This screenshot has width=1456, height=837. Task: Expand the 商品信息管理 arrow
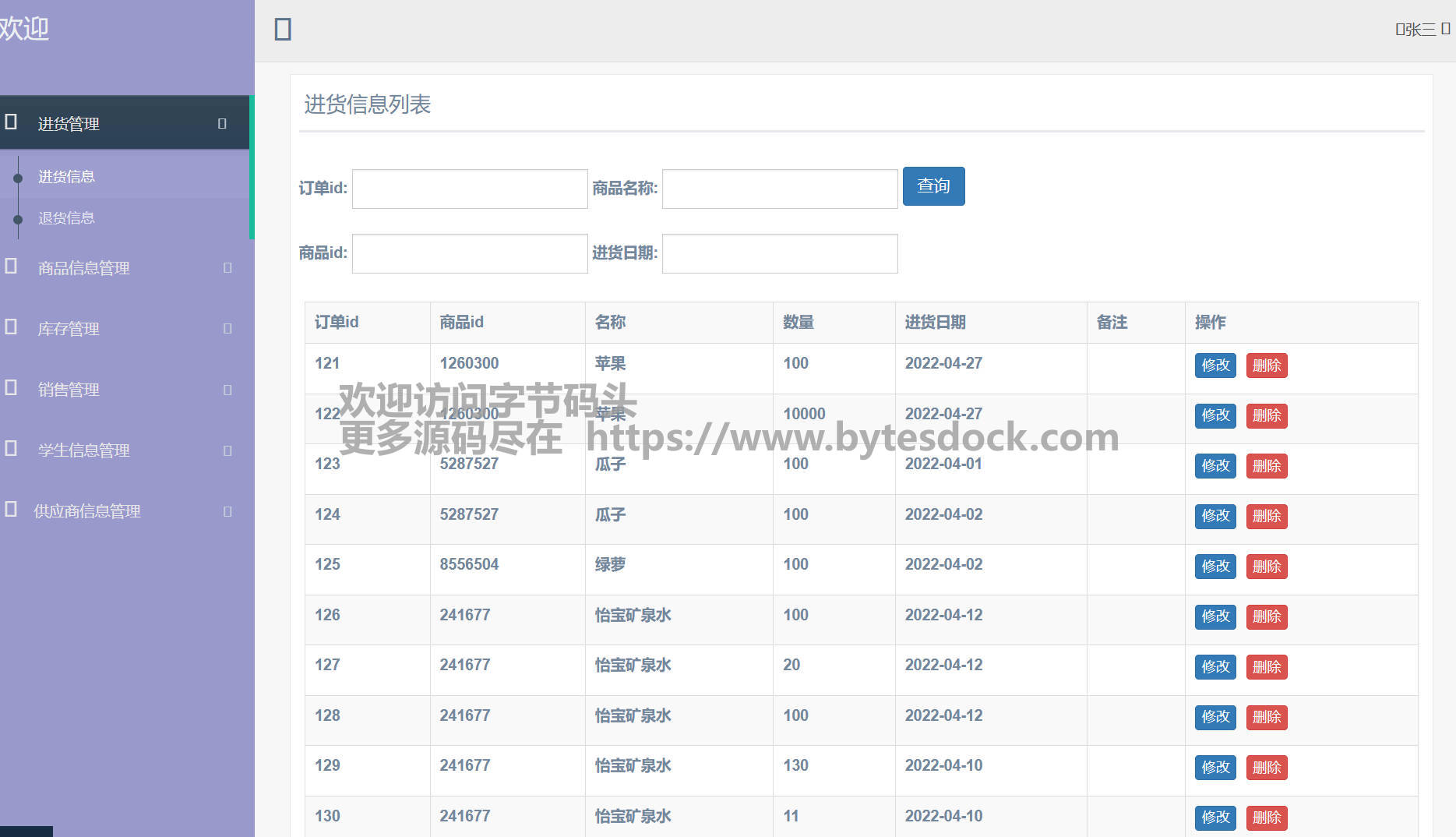coord(227,267)
